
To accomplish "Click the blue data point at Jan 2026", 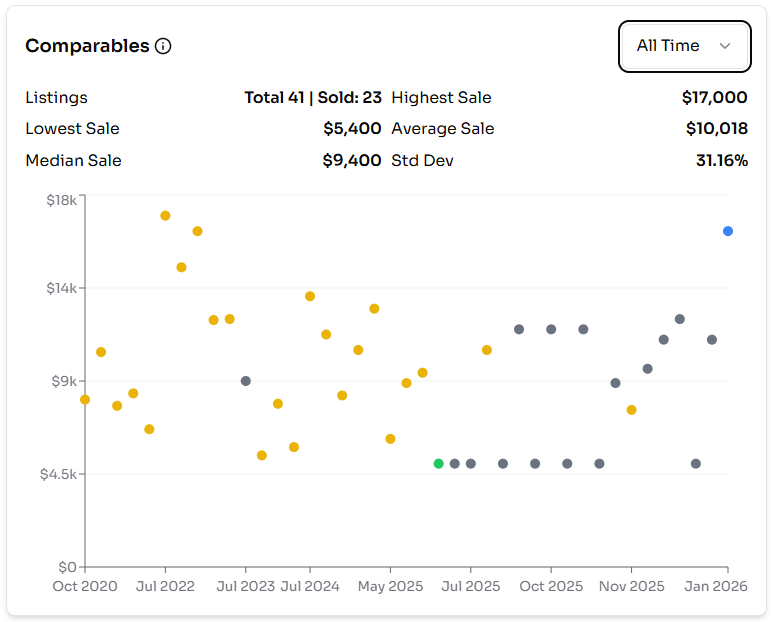I will coord(728,231).
